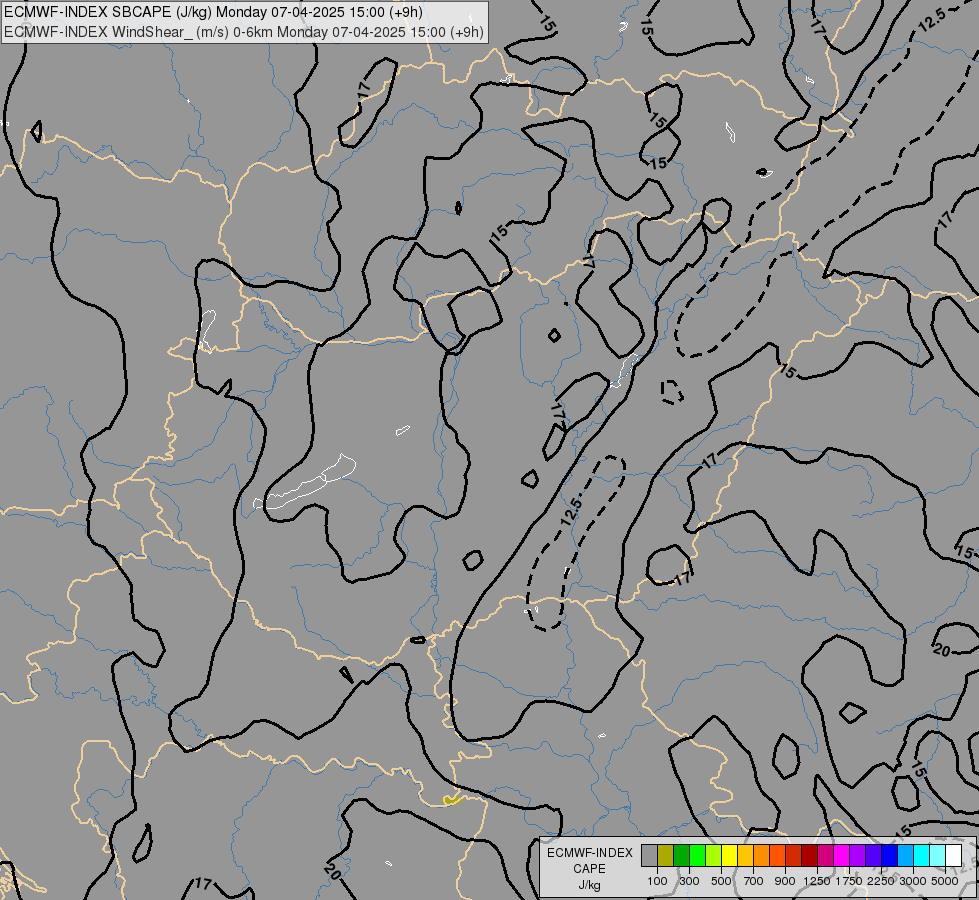Image resolution: width=979 pixels, height=900 pixels.
Task: Click the CAPE label in legend box
Action: pos(589,869)
